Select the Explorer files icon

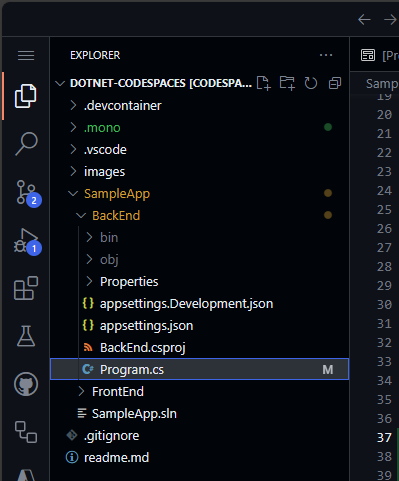[x=26, y=96]
